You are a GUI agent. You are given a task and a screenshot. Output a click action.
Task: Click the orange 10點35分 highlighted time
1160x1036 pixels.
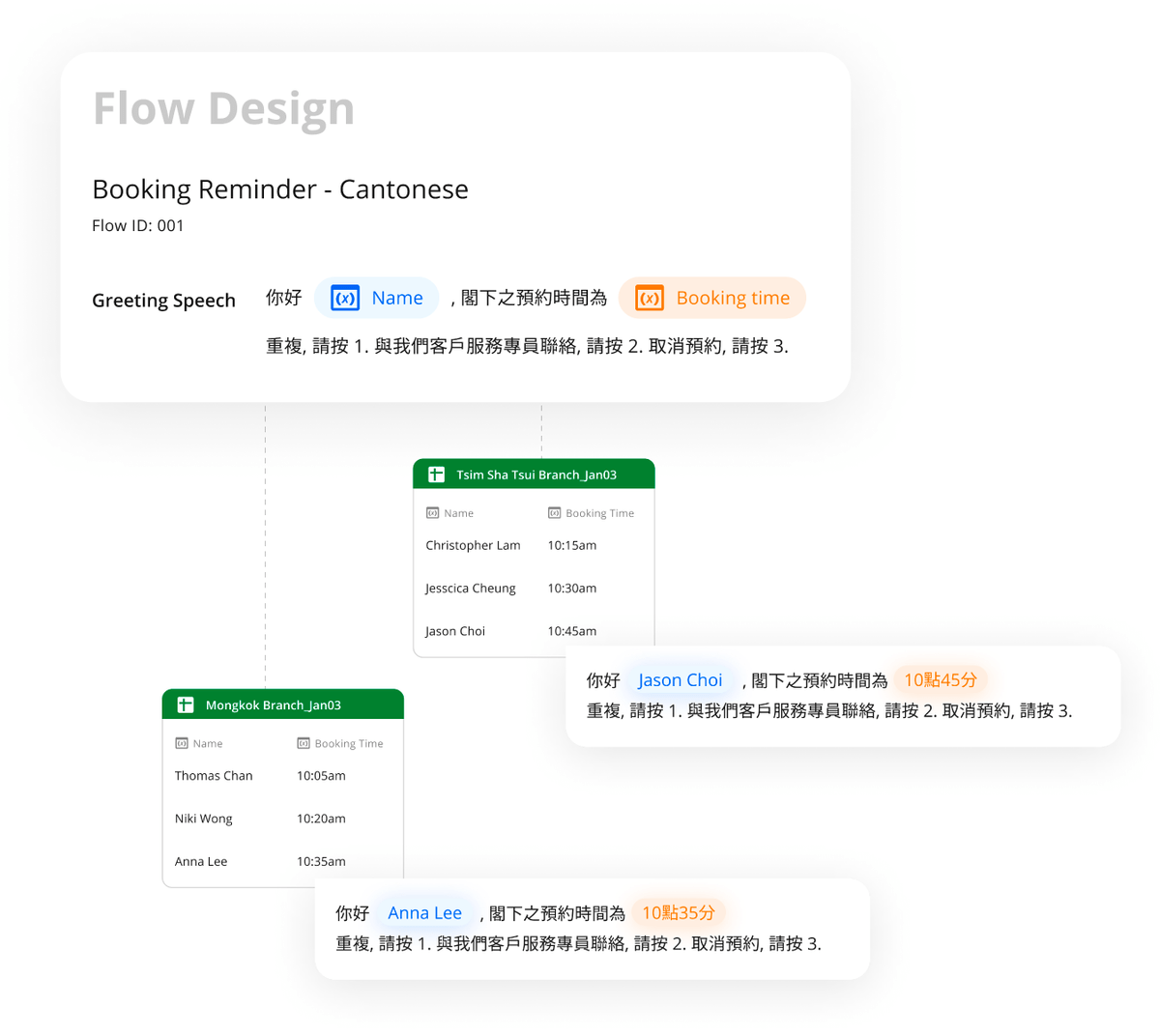pos(679,913)
